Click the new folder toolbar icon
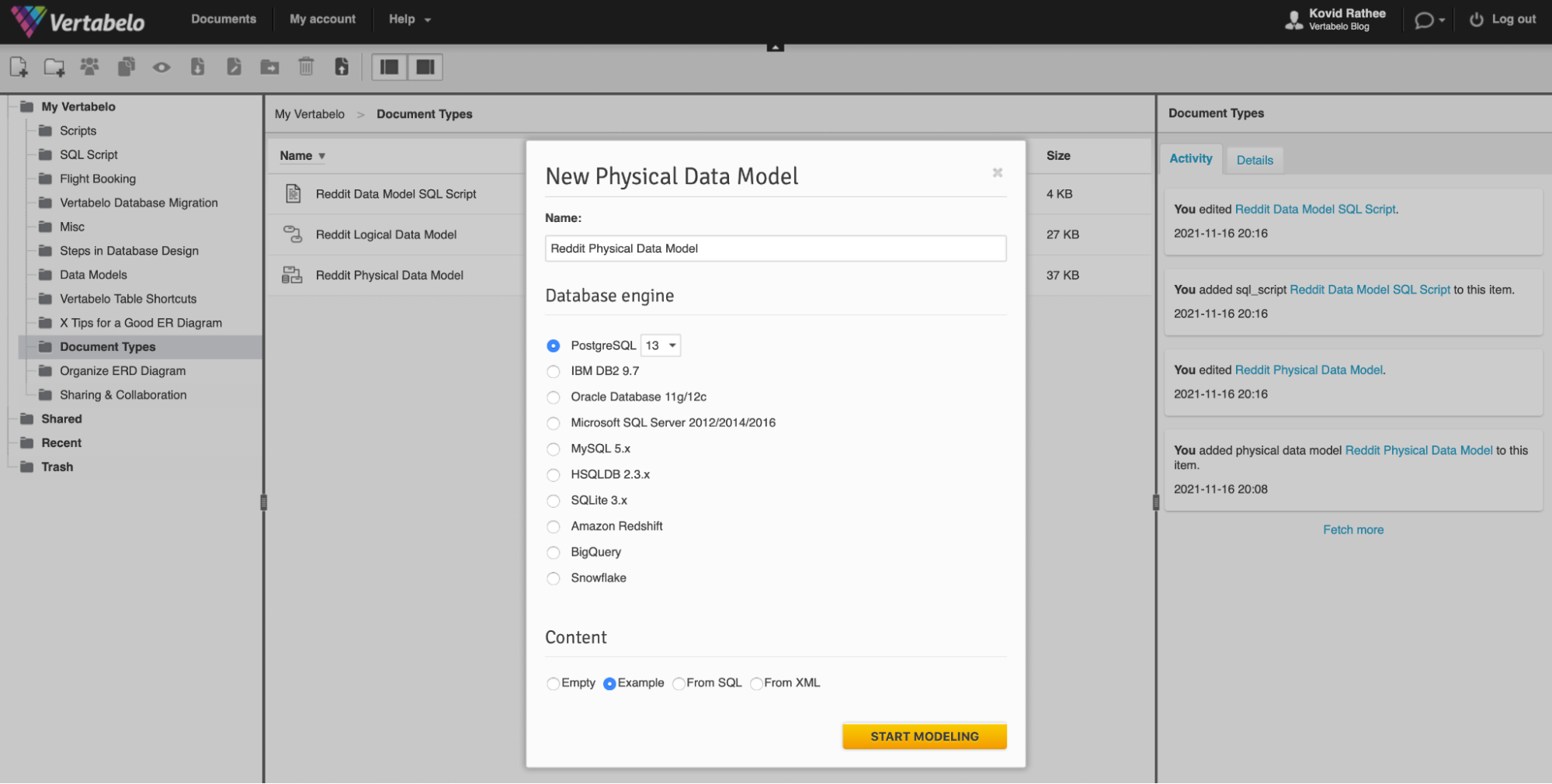The width and height of the screenshot is (1552, 784). [54, 68]
